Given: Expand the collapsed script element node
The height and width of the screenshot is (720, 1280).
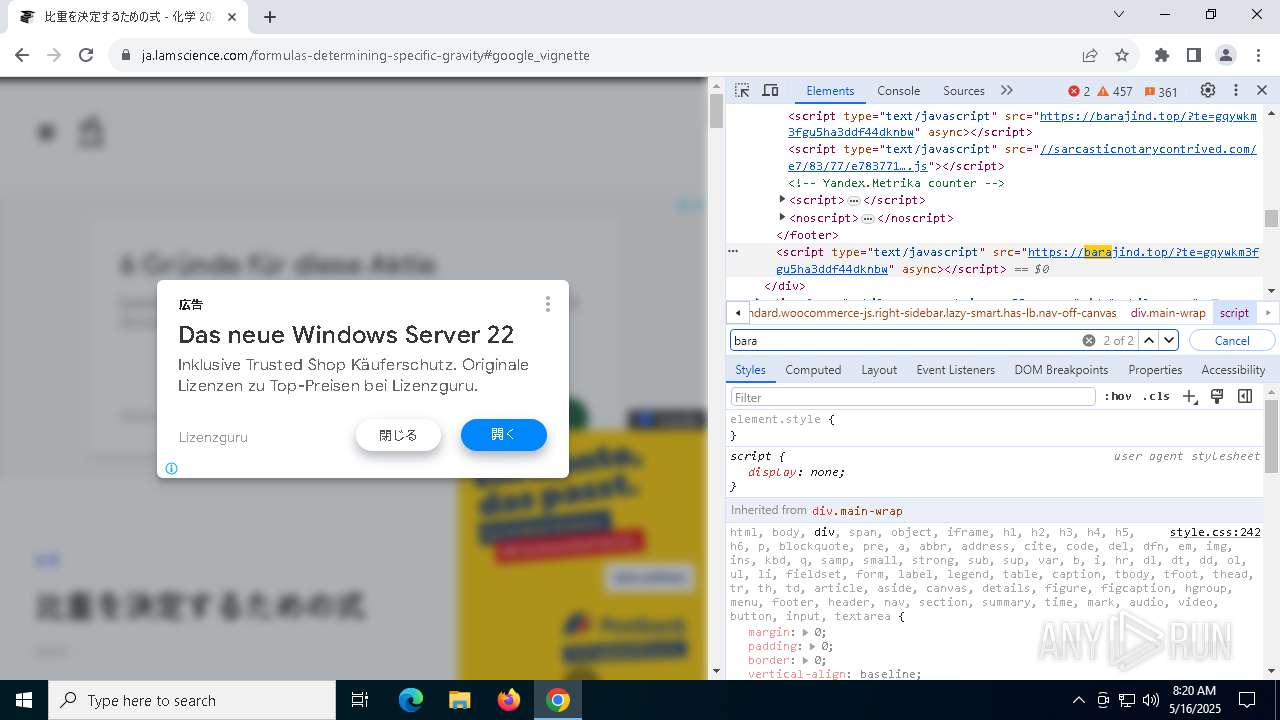Looking at the screenshot, I should click(x=782, y=200).
